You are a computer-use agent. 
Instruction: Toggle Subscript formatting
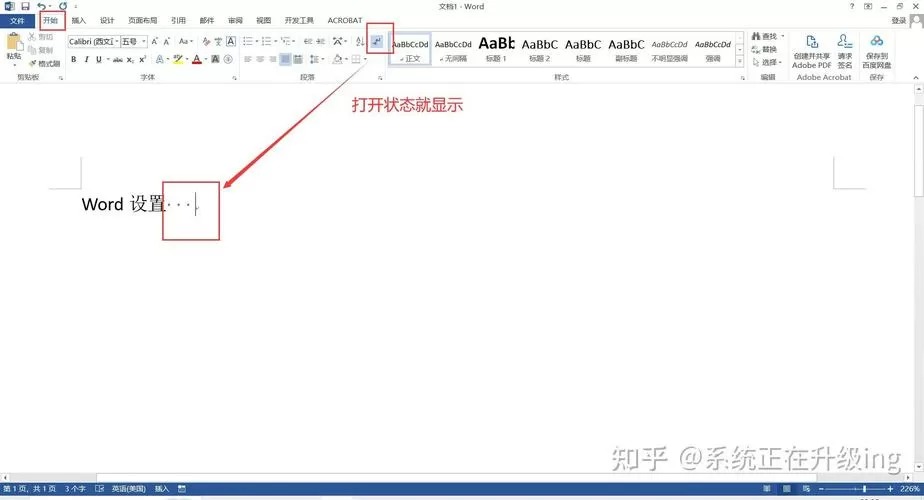[130, 59]
